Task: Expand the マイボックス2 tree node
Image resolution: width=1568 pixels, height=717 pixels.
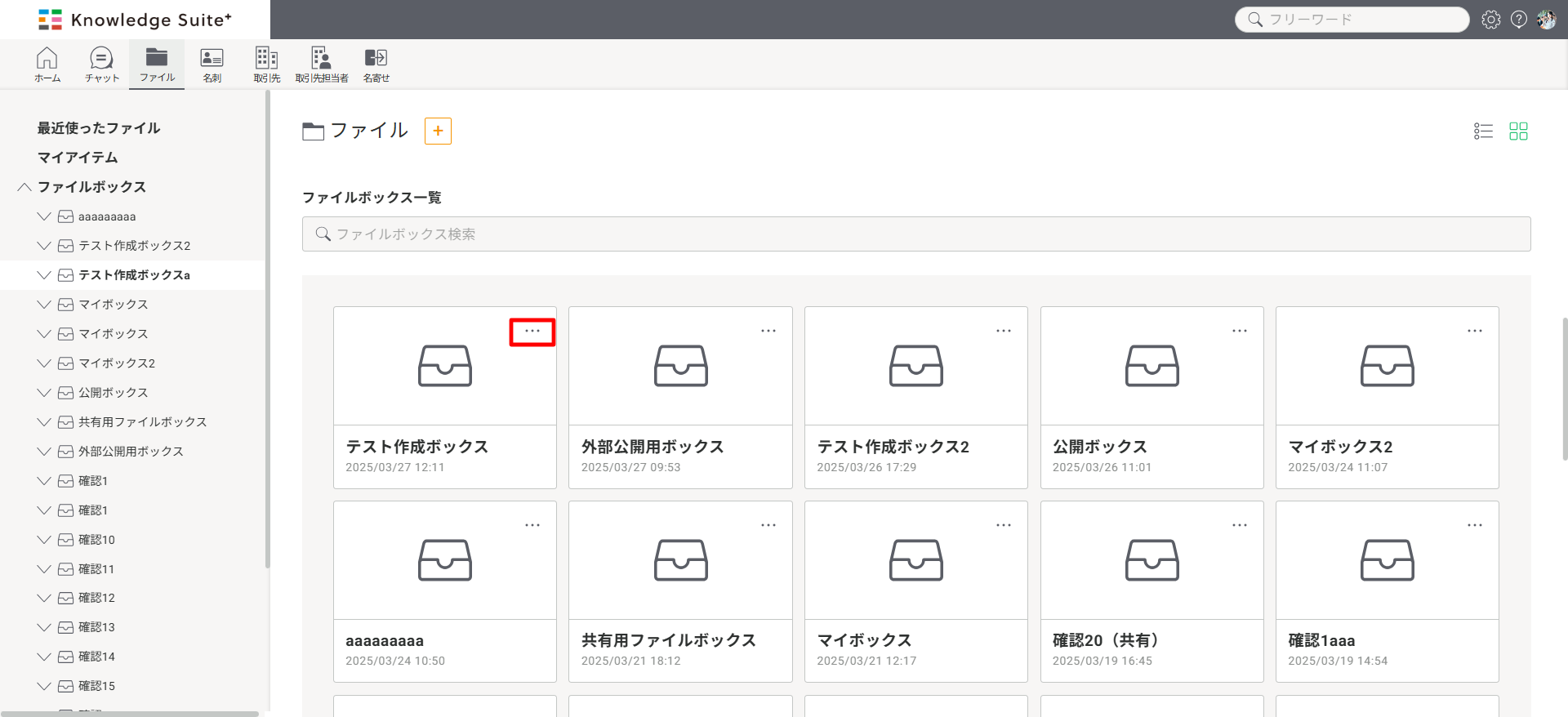Action: [x=44, y=363]
